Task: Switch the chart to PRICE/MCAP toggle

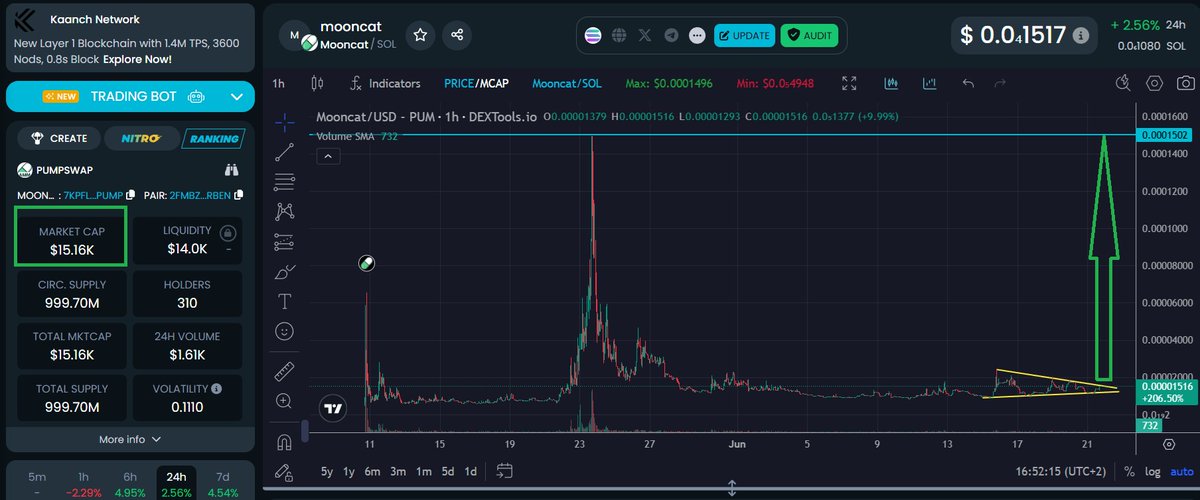Action: coord(478,84)
